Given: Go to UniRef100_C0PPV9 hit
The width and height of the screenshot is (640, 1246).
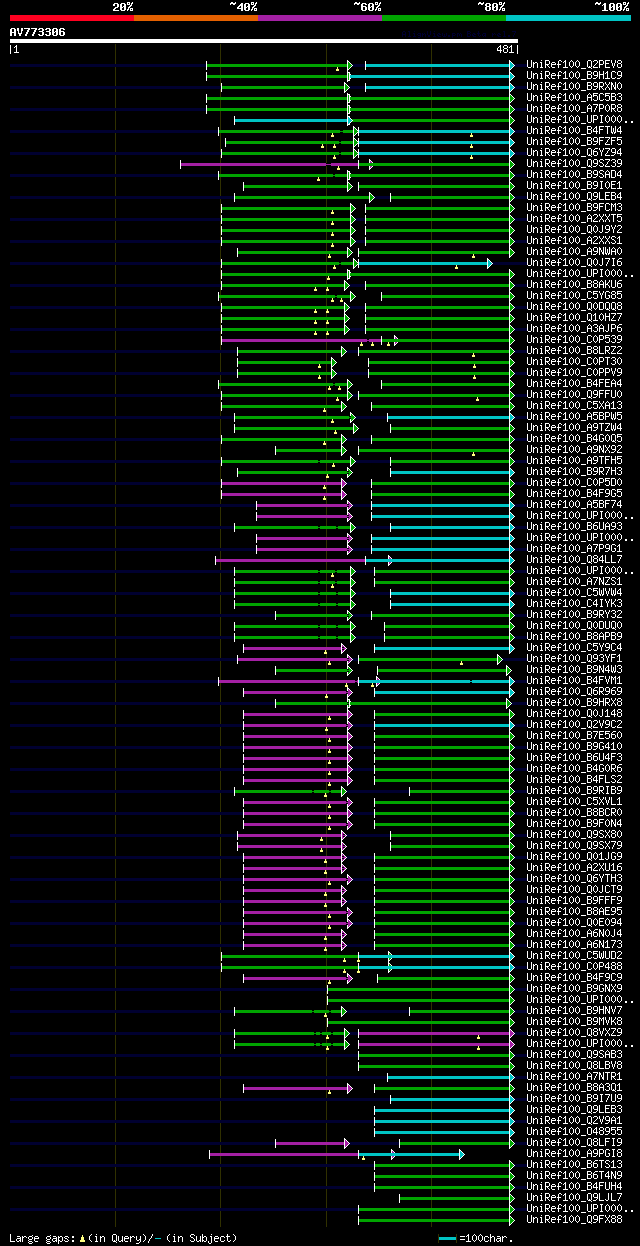Looking at the screenshot, I should tap(574, 372).
